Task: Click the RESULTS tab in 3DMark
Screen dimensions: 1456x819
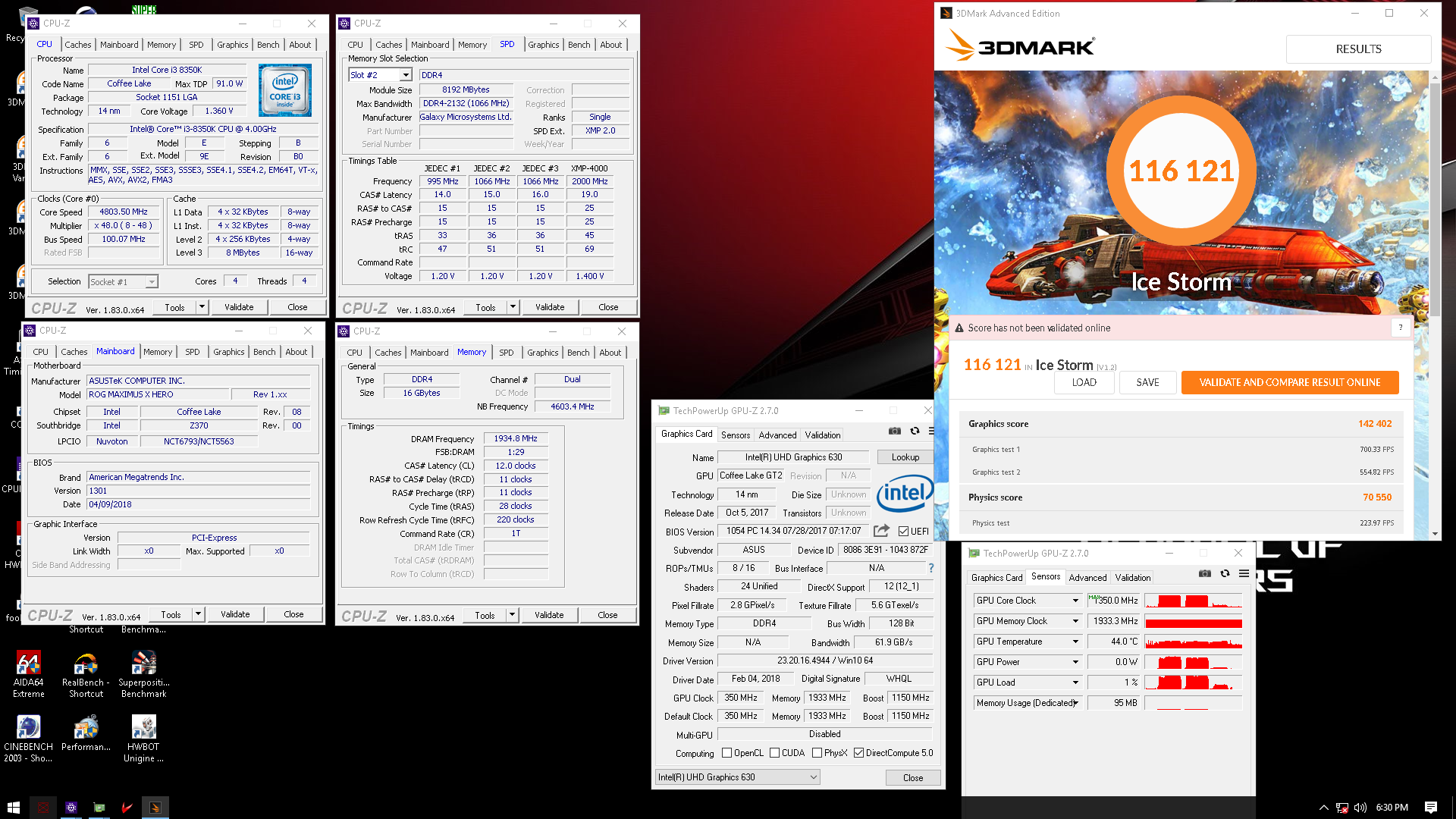Action: tap(1358, 49)
